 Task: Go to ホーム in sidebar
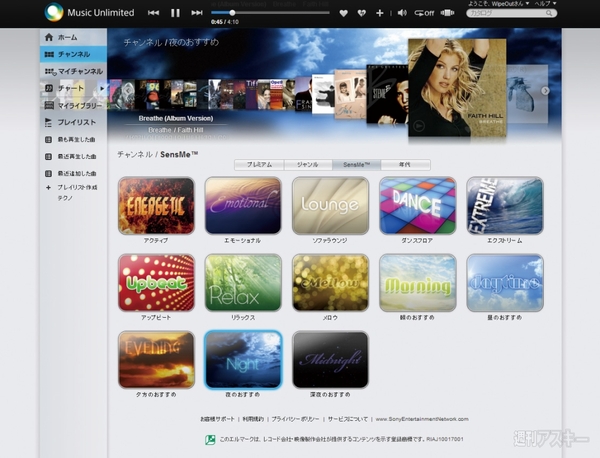[x=73, y=37]
